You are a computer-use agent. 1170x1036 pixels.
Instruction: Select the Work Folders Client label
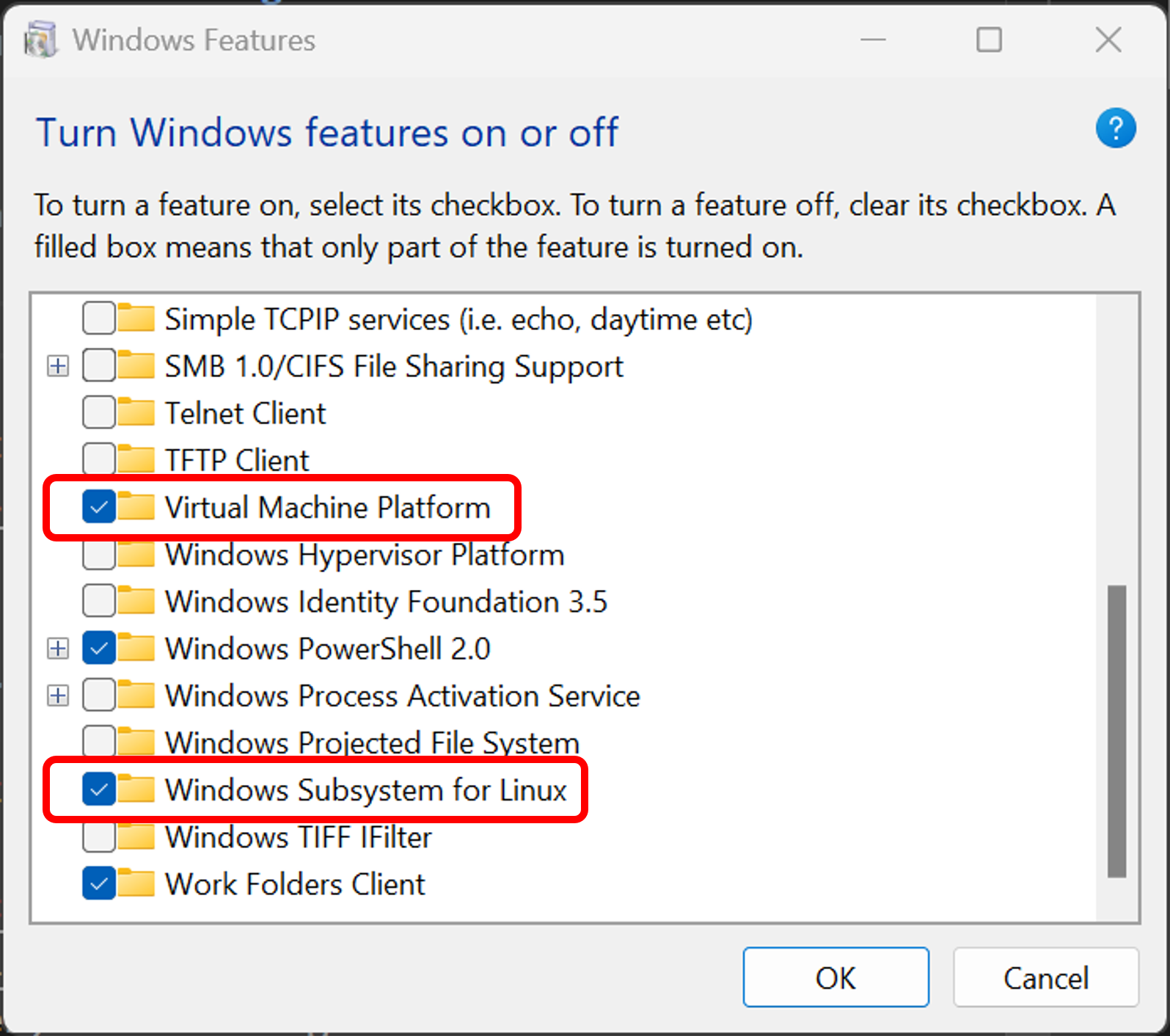pyautogui.click(x=295, y=884)
